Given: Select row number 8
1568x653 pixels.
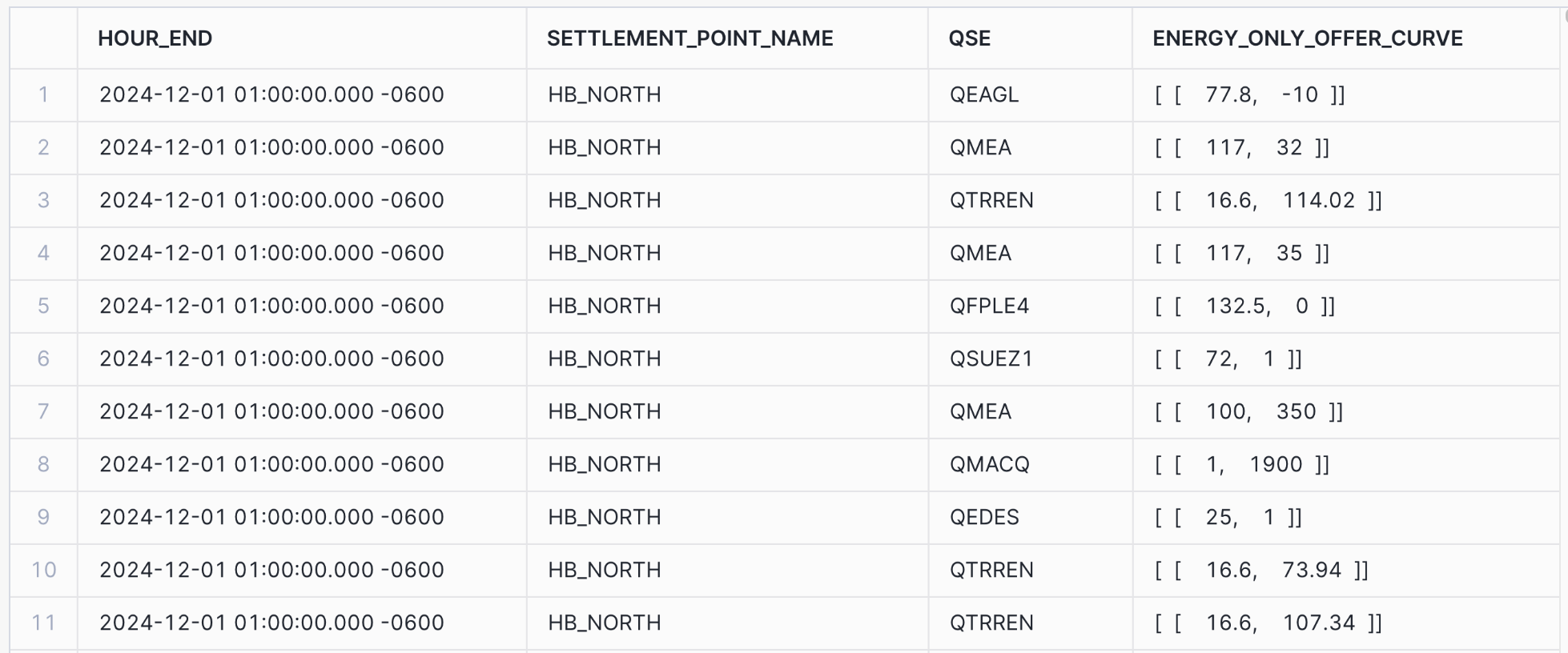Looking at the screenshot, I should point(43,464).
